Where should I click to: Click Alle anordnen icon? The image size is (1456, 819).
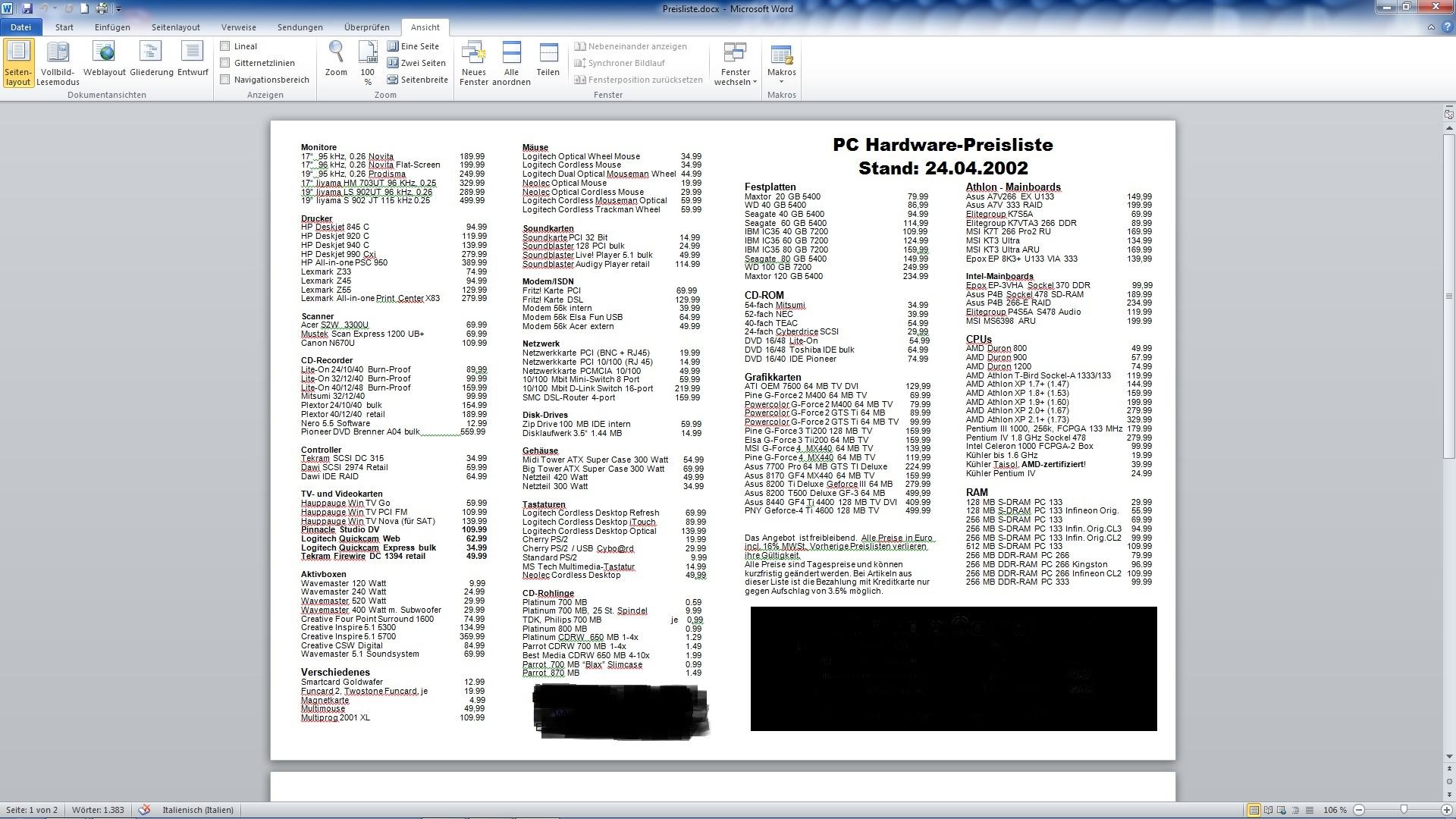pyautogui.click(x=511, y=53)
